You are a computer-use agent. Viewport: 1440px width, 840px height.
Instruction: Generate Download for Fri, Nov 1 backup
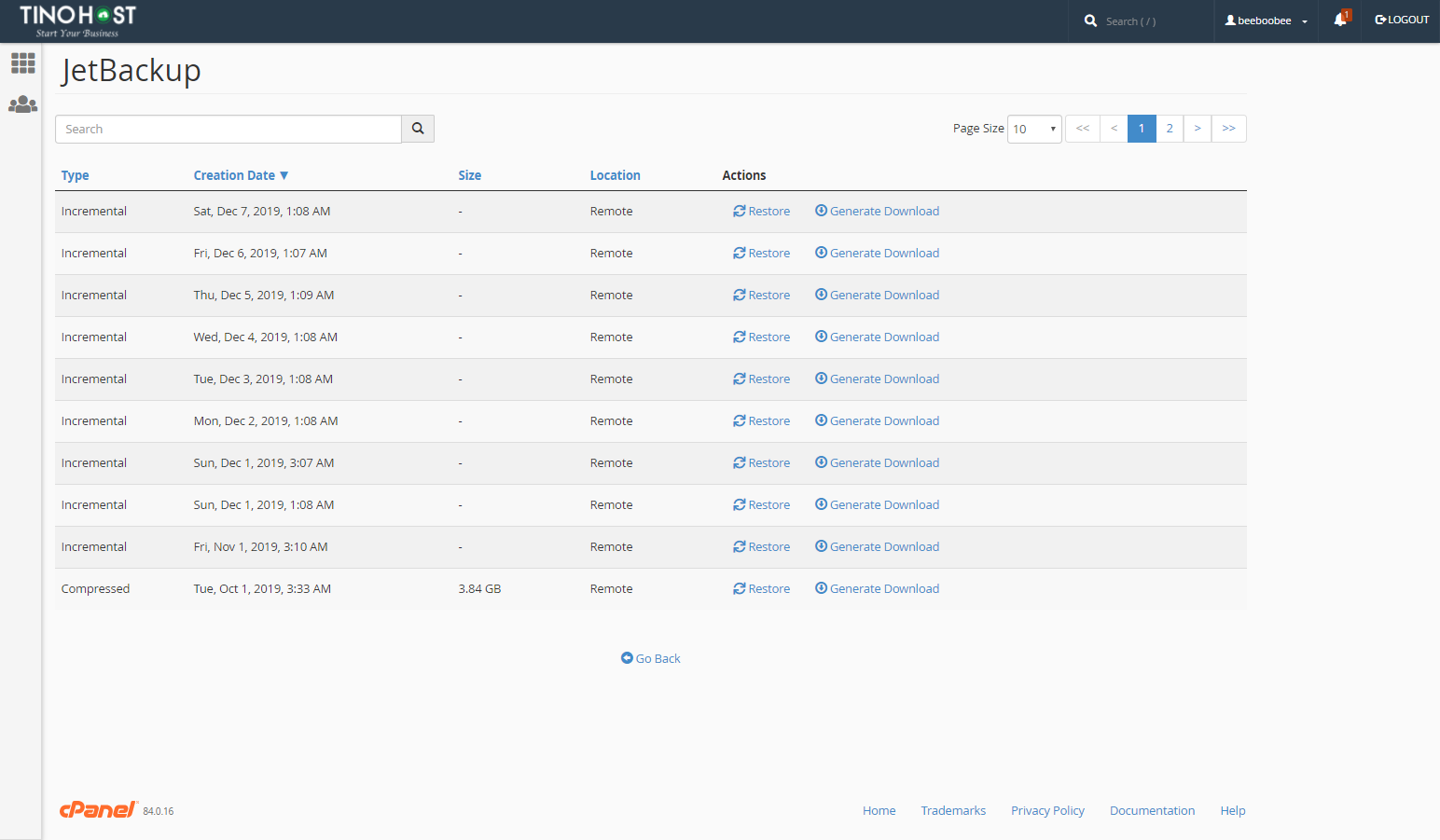click(877, 547)
